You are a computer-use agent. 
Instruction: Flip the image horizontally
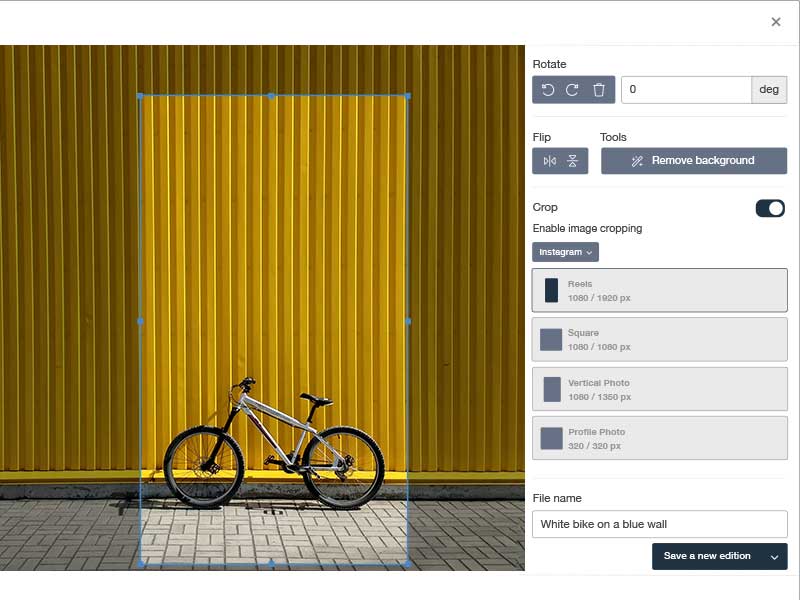[549, 161]
